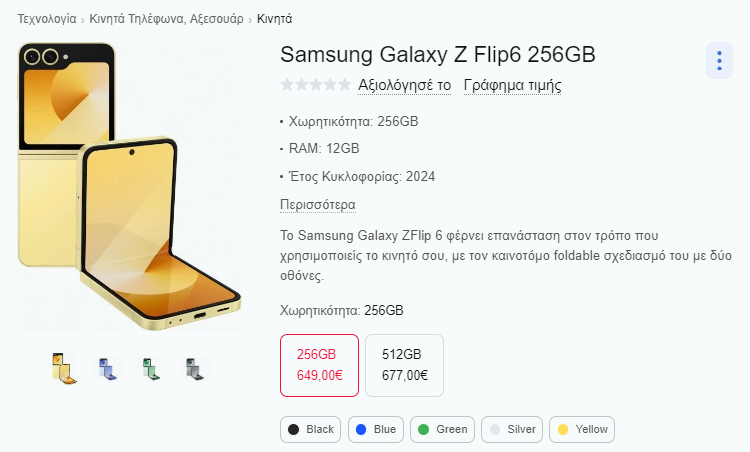
Task: Open the Αξιολόγησέ το review link
Action: click(x=405, y=85)
